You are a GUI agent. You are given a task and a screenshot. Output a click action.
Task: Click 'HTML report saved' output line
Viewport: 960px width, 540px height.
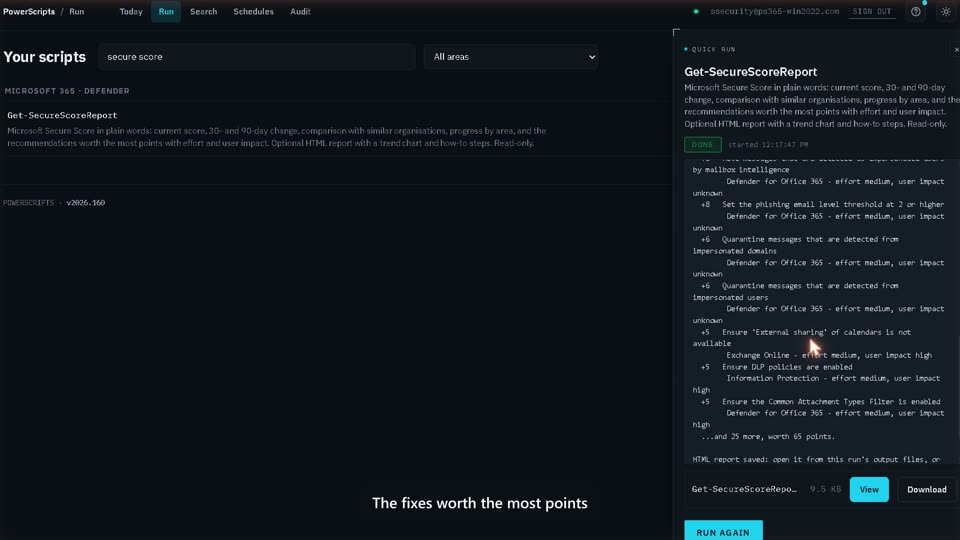click(x=816, y=459)
